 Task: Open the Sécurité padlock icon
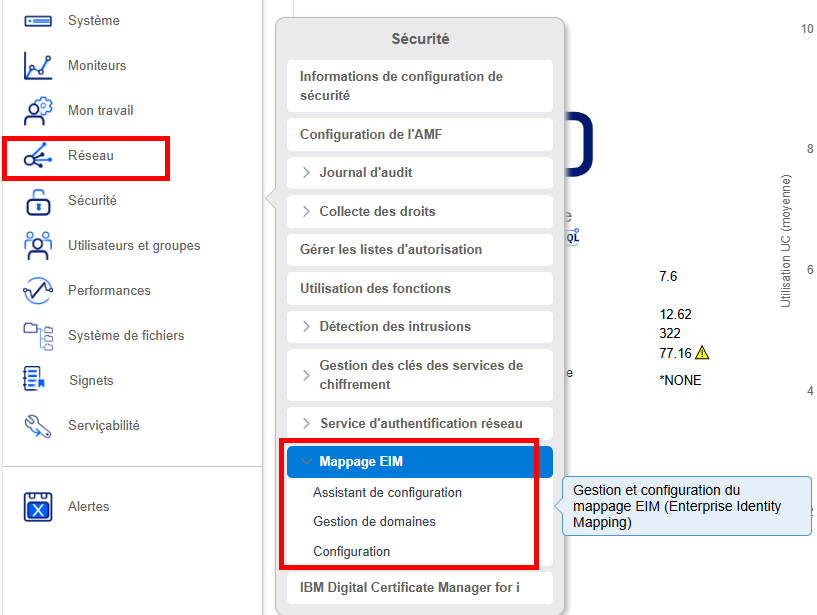pyautogui.click(x=37, y=201)
